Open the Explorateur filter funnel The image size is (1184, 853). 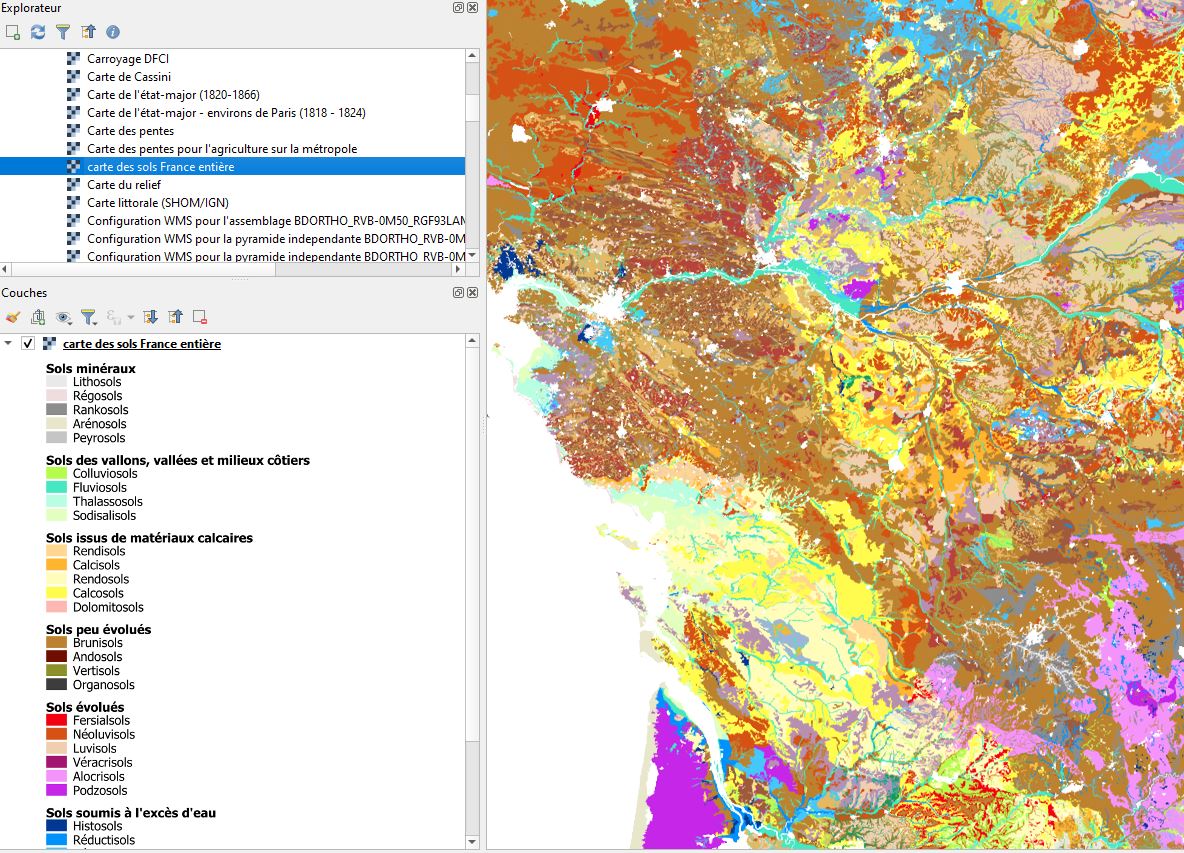(63, 32)
